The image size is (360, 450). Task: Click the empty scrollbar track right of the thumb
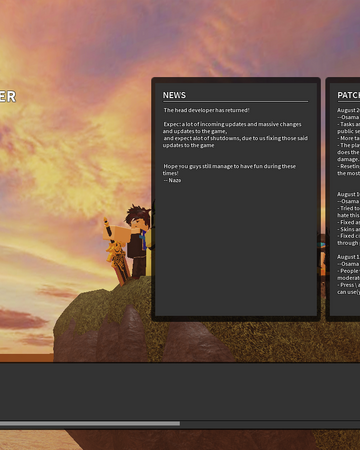(270, 424)
